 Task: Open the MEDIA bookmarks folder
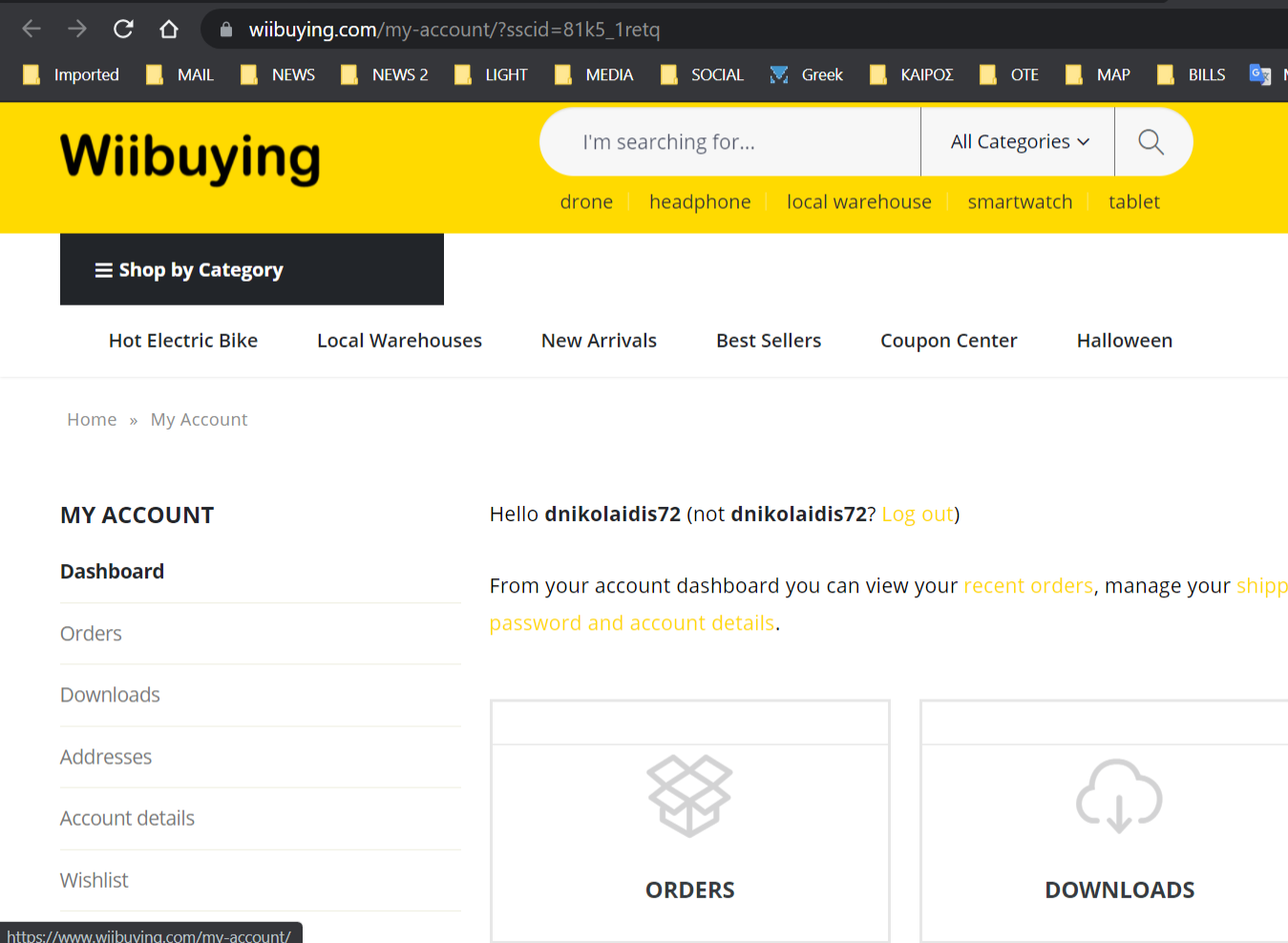pyautogui.click(x=594, y=74)
